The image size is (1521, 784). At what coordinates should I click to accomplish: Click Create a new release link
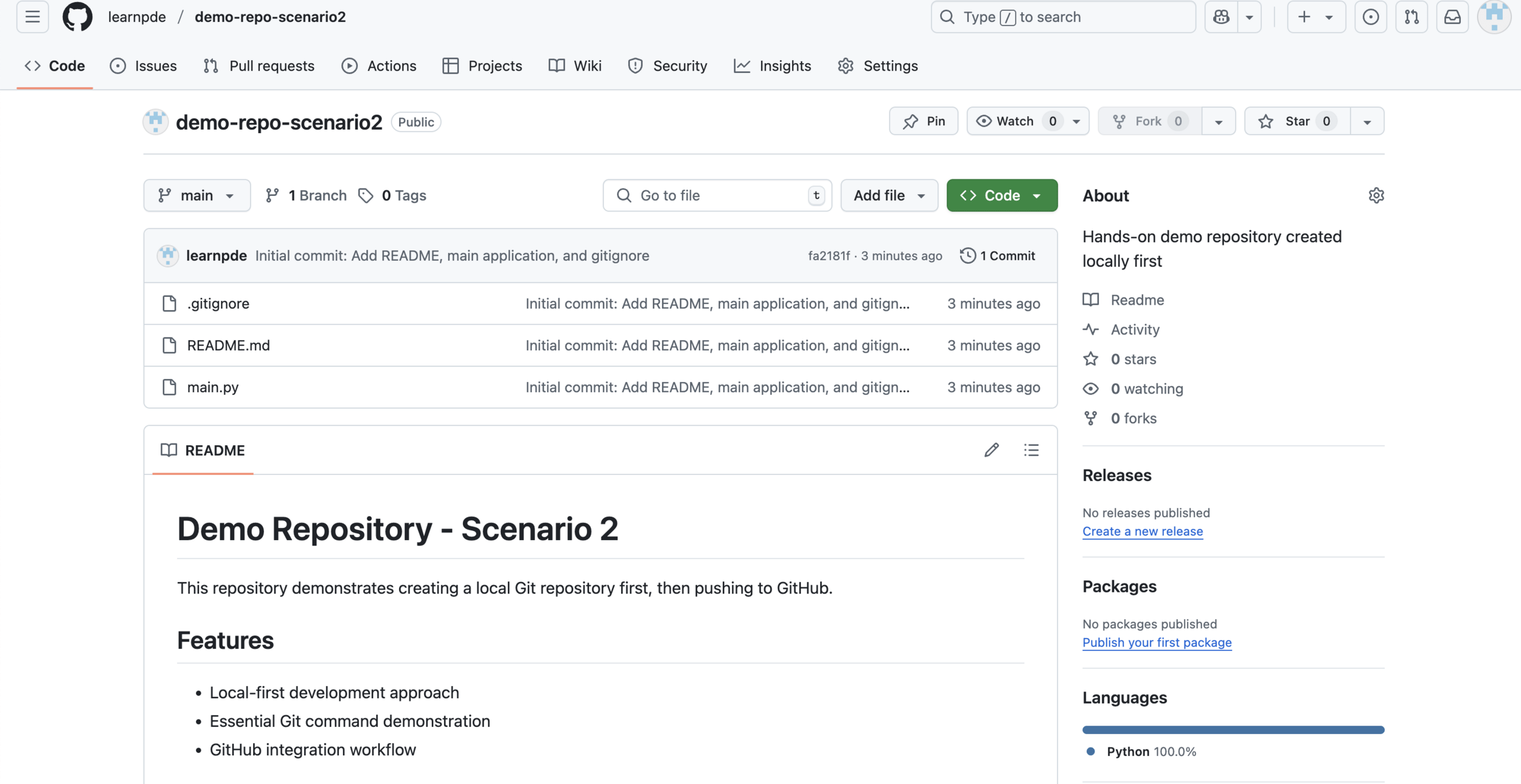tap(1142, 531)
